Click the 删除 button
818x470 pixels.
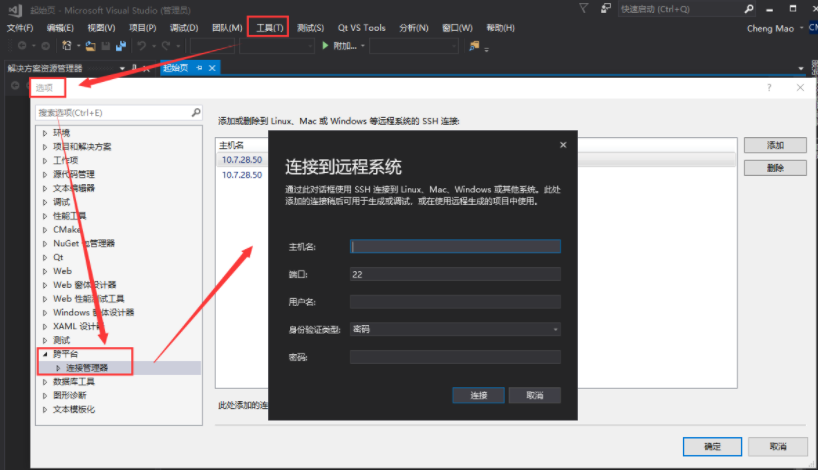pos(775,167)
